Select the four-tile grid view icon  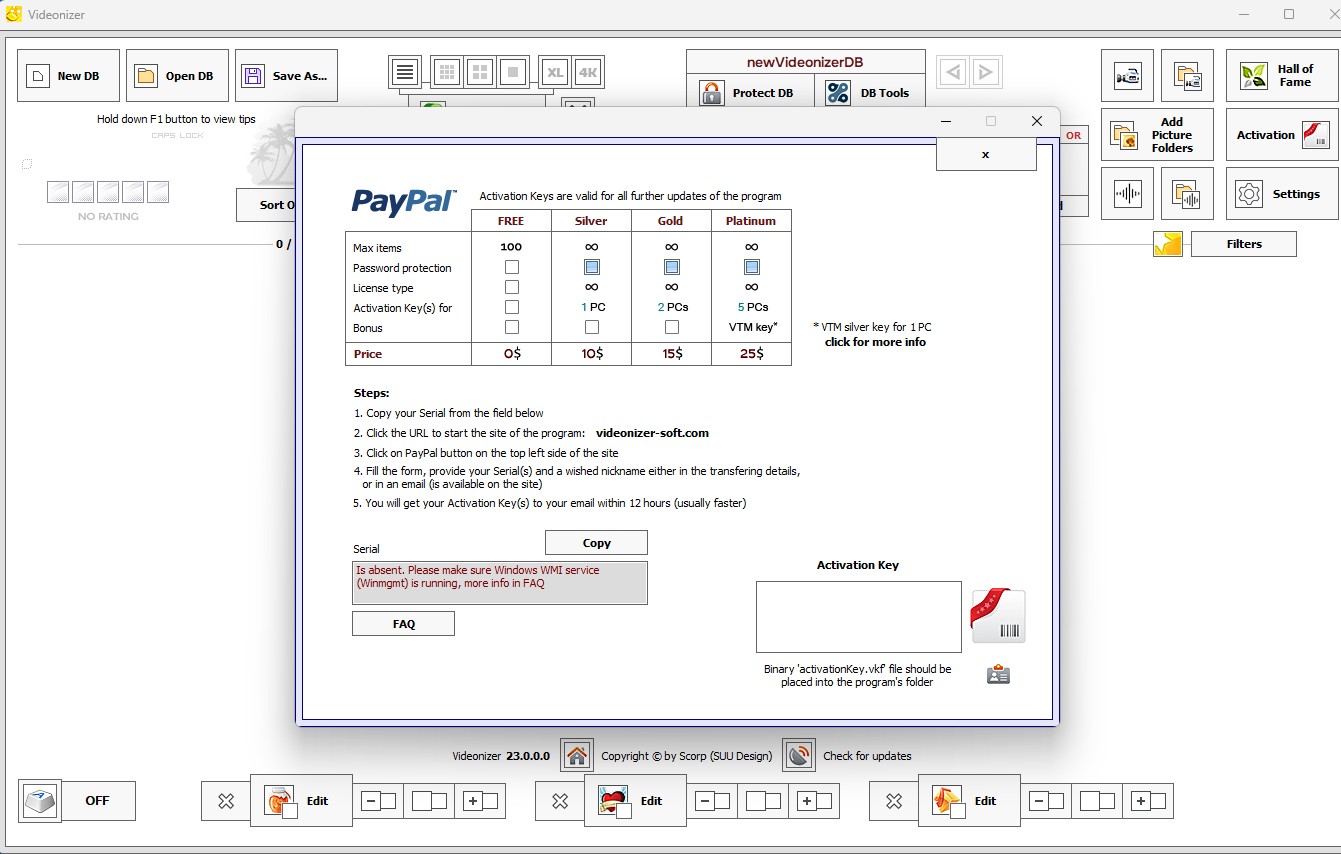pyautogui.click(x=480, y=72)
